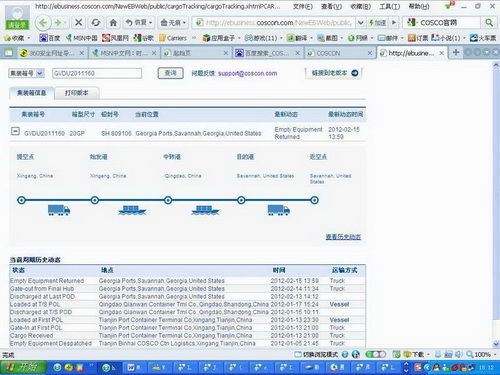Viewport: 500px width, 375px height.
Task: Click the truck icon under Xingang route
Action: 59,210
